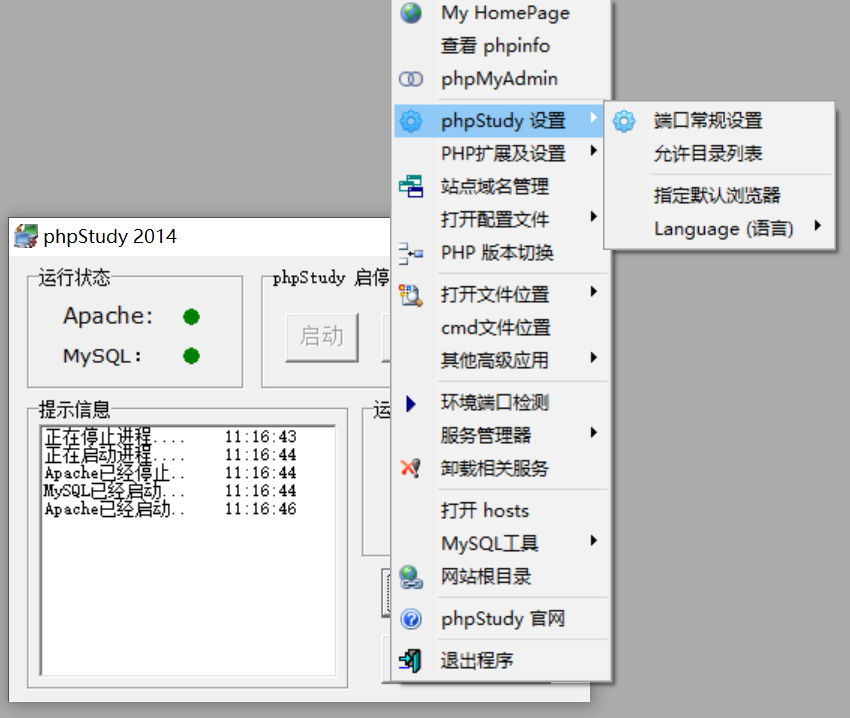Click the 站点域名管理 site icon
Image resolution: width=850 pixels, height=718 pixels.
click(x=411, y=187)
